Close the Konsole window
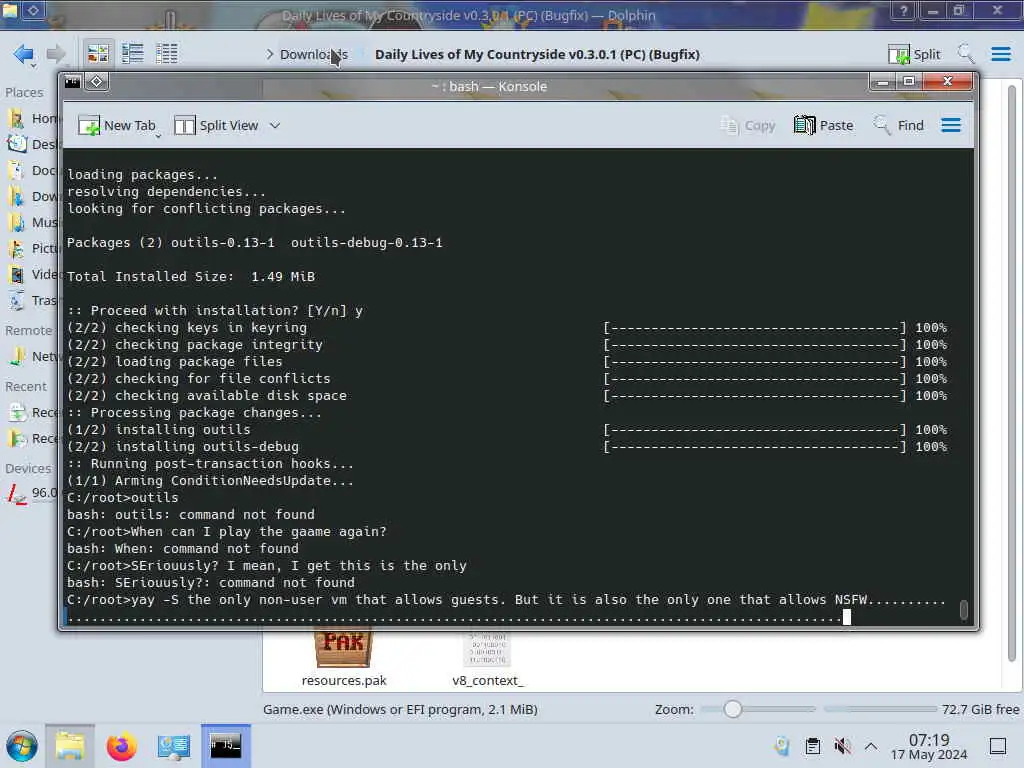1024x768 pixels. tap(948, 82)
